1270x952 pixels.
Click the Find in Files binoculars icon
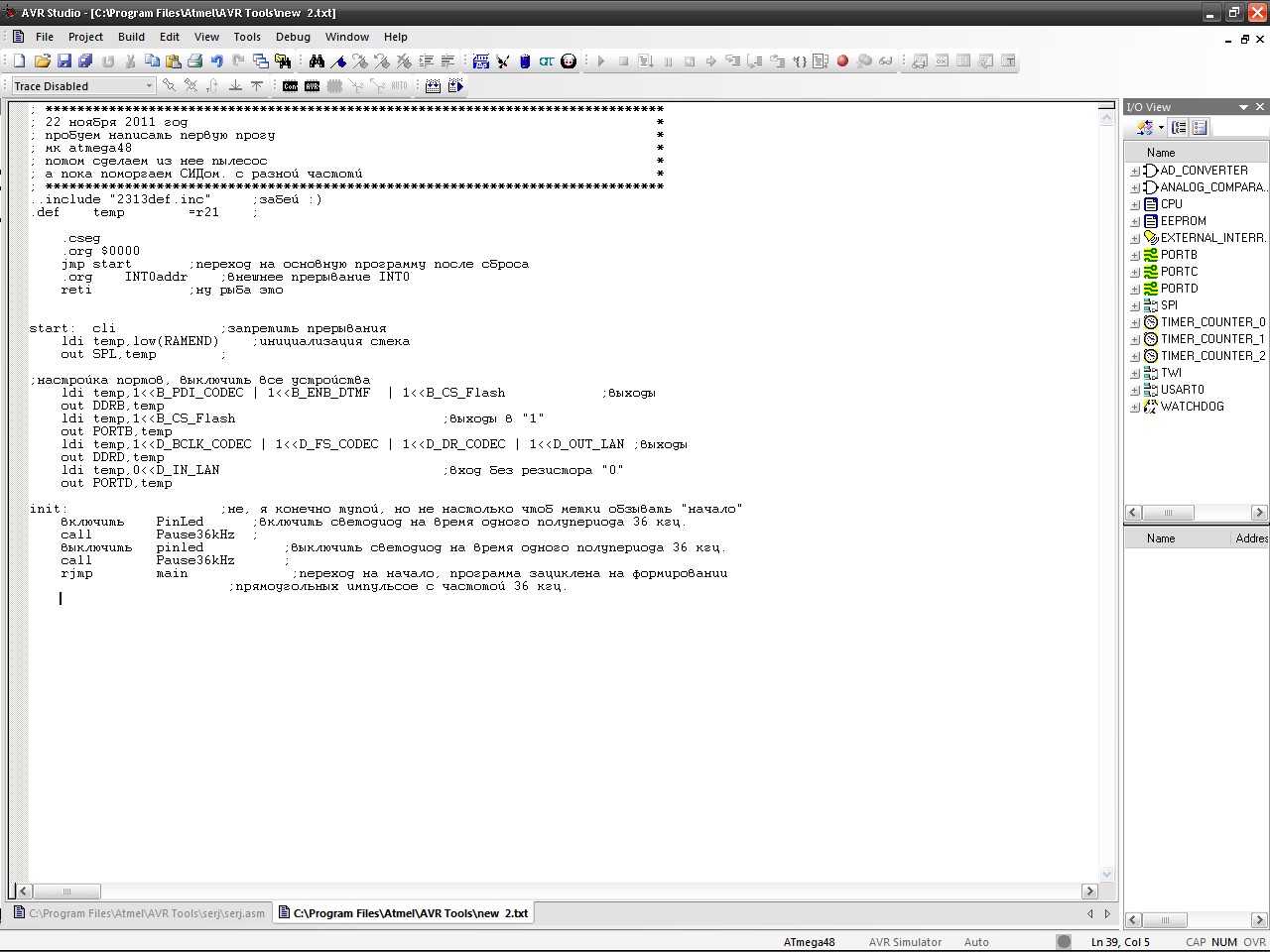click(283, 61)
